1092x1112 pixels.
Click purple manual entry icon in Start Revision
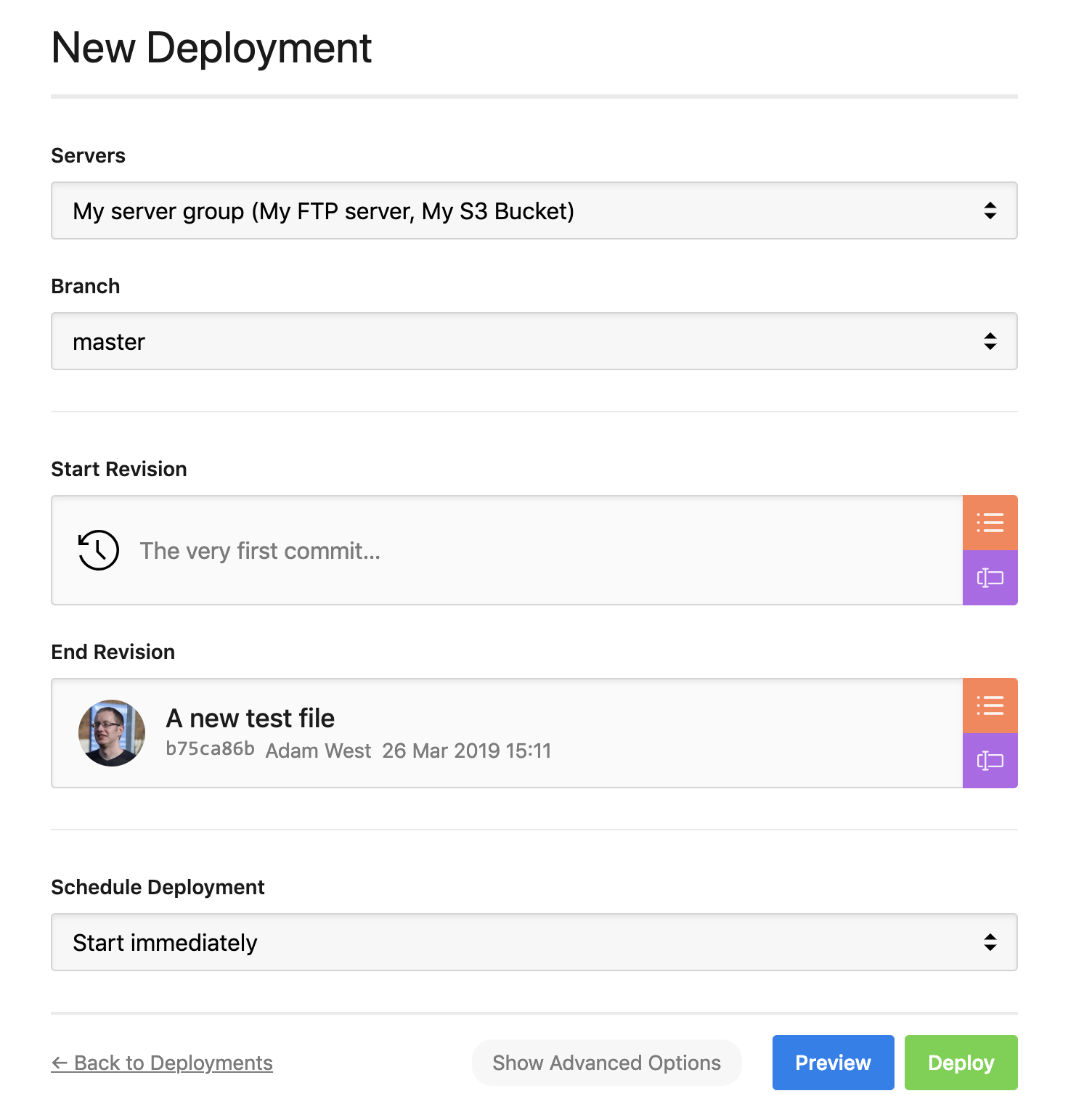tap(990, 578)
